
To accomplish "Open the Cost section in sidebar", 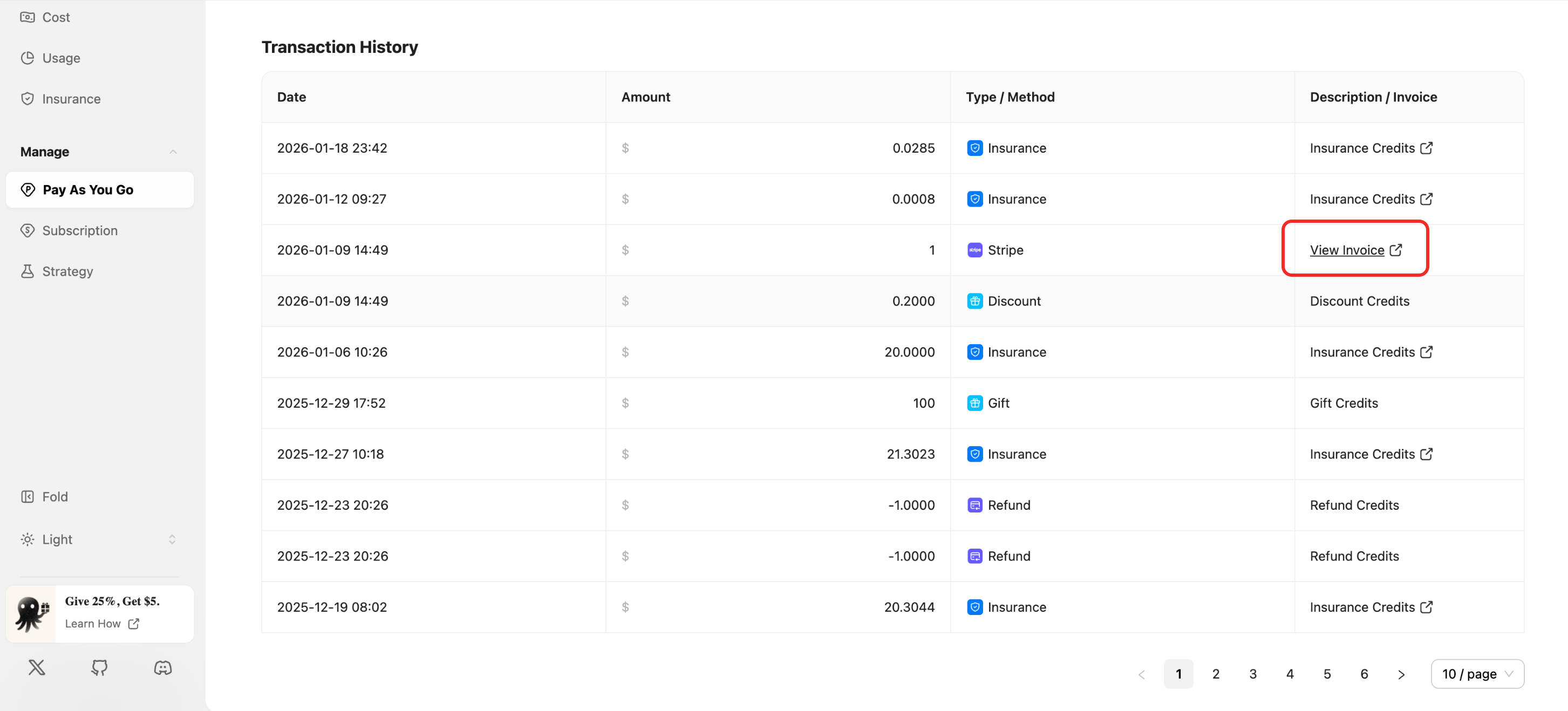I will tap(56, 17).
